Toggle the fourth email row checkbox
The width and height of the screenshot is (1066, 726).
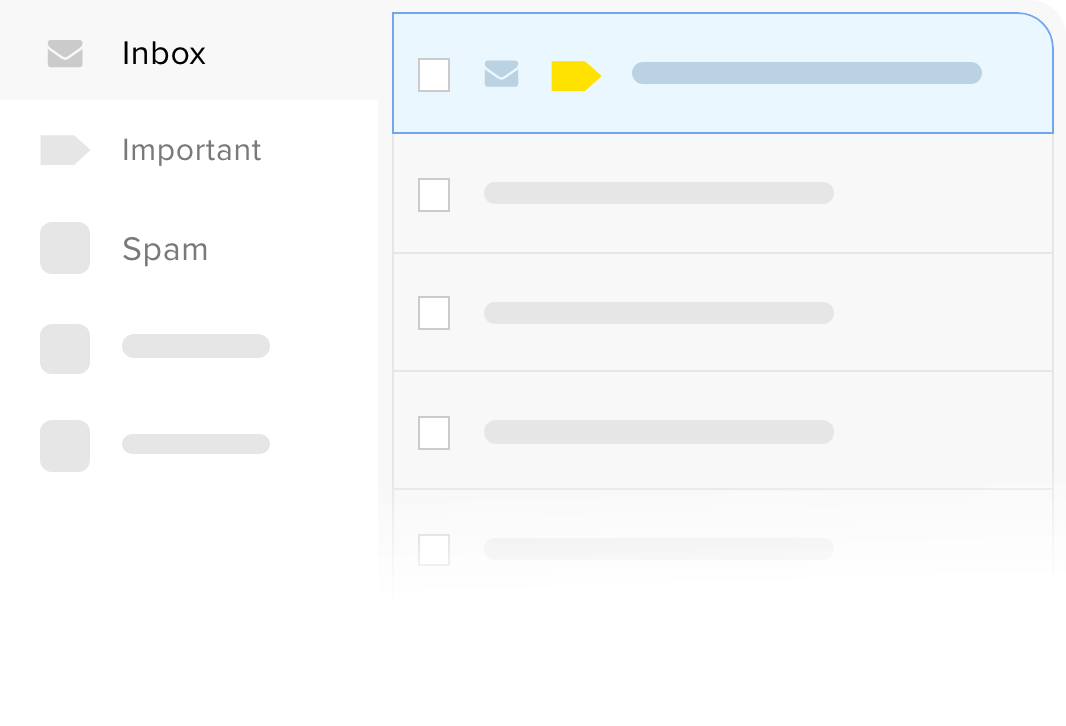434,433
